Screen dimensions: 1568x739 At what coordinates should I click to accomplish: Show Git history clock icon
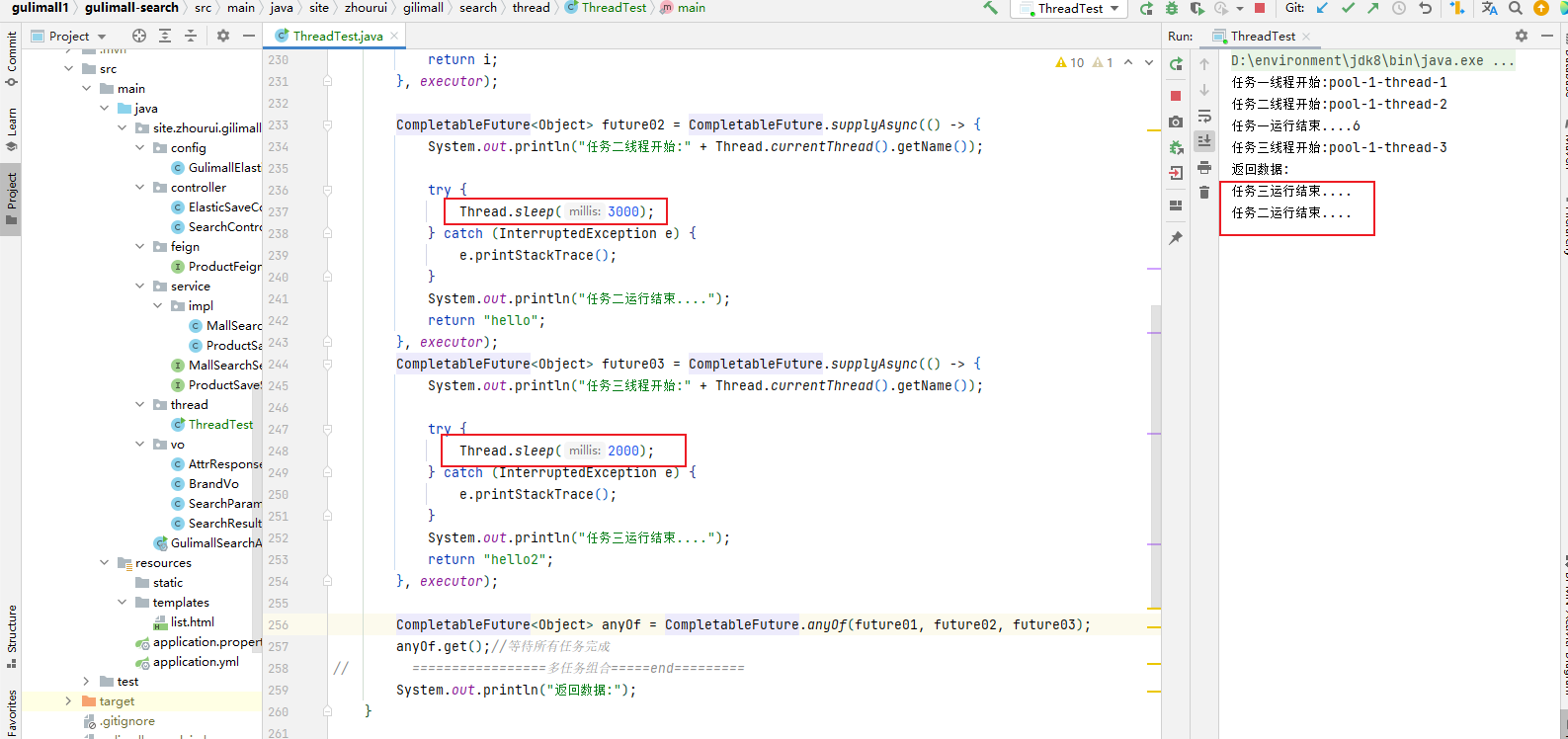click(1399, 8)
